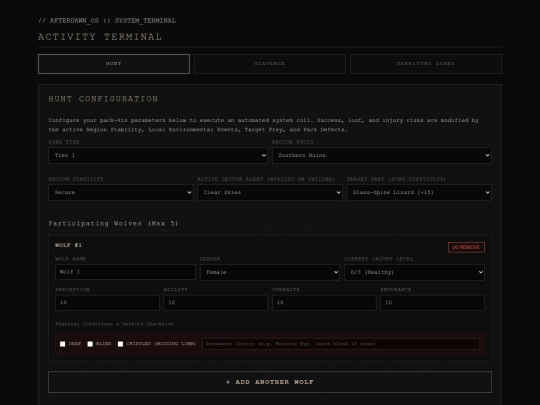The width and height of the screenshot is (540, 405).
Task: Click the Activity Terminal heading
Action: pyautogui.click(x=100, y=37)
